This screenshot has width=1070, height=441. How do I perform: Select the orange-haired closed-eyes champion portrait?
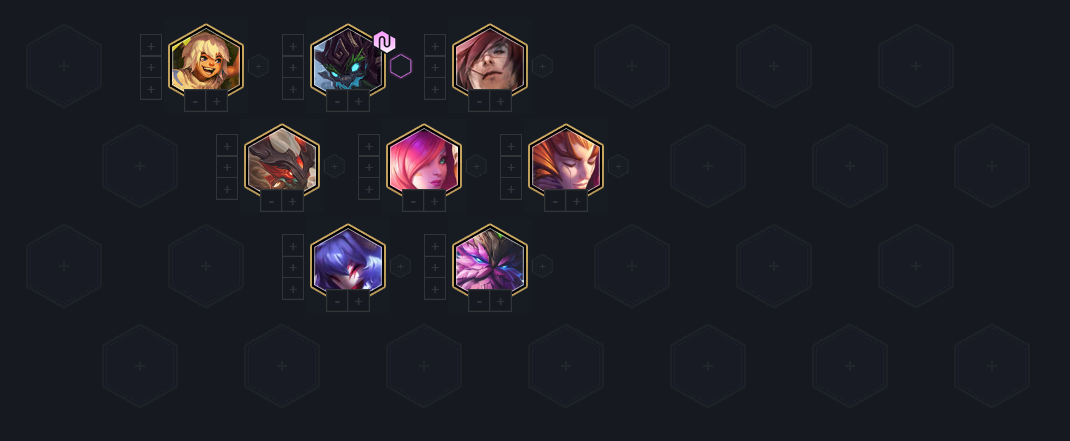tap(566, 160)
